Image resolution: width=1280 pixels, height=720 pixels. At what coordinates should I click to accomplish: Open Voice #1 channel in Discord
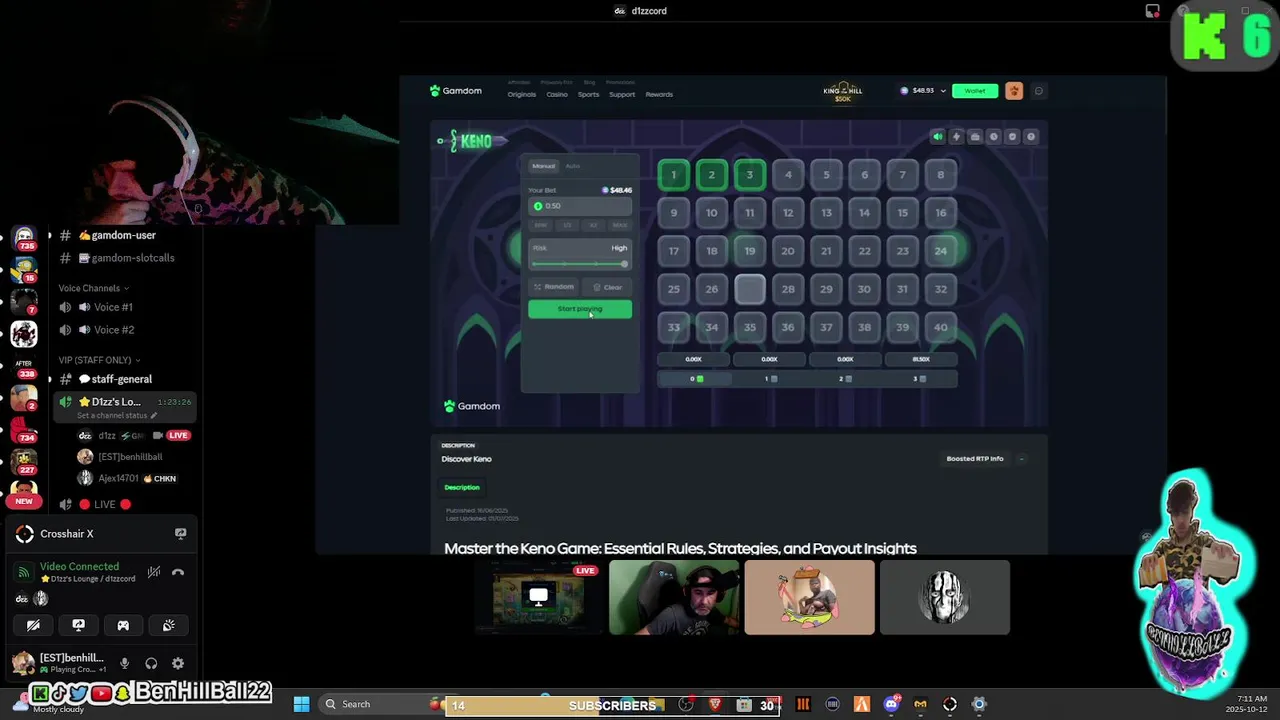[113, 307]
